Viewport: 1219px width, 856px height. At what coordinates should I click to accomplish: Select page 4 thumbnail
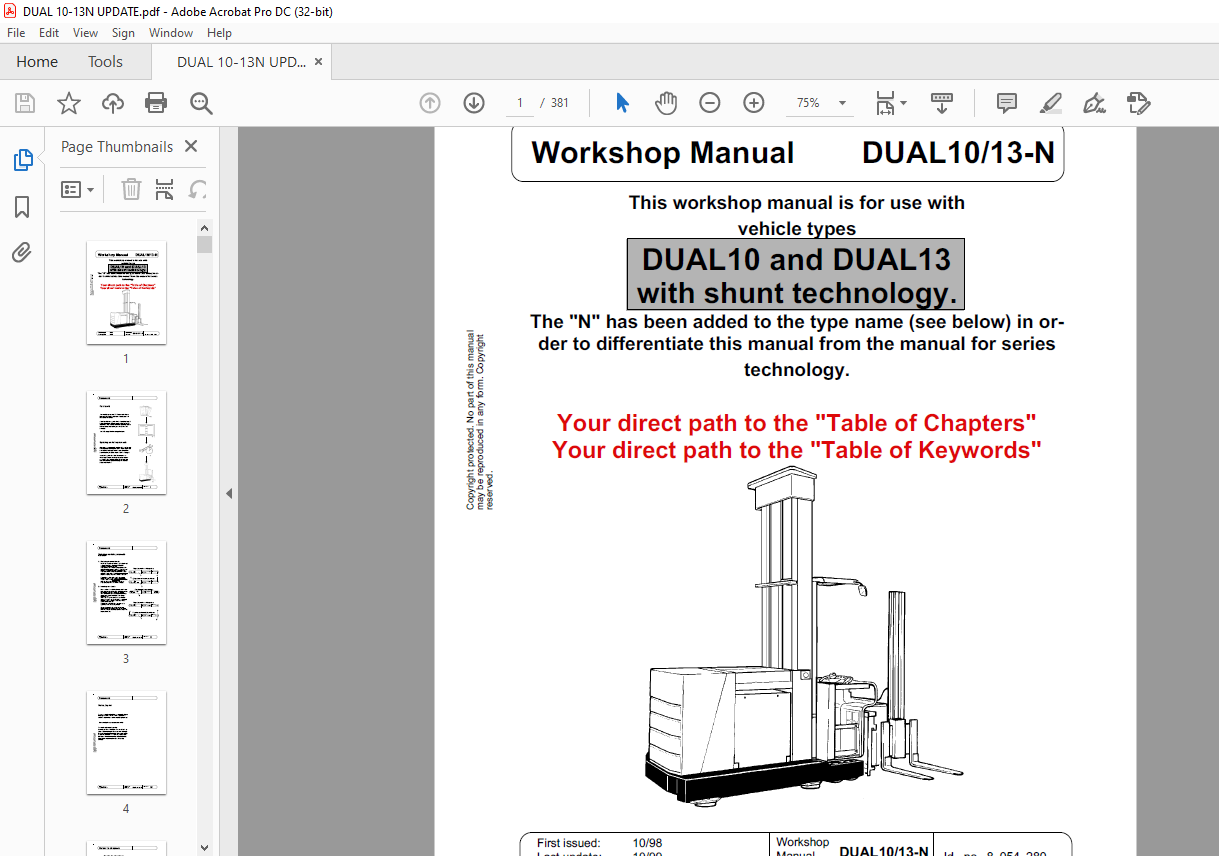tap(126, 743)
